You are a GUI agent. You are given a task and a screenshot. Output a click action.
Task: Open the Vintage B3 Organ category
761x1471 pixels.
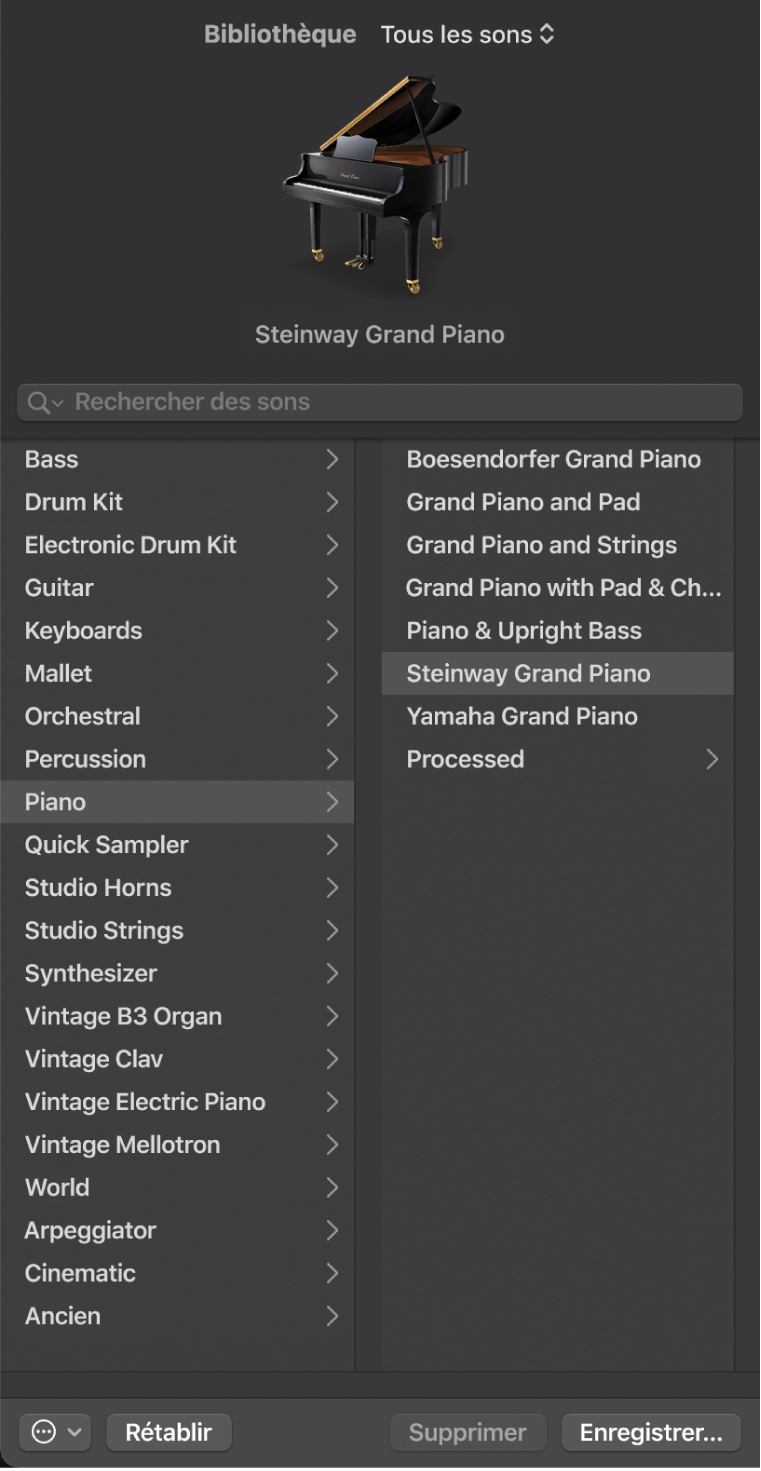point(123,1016)
